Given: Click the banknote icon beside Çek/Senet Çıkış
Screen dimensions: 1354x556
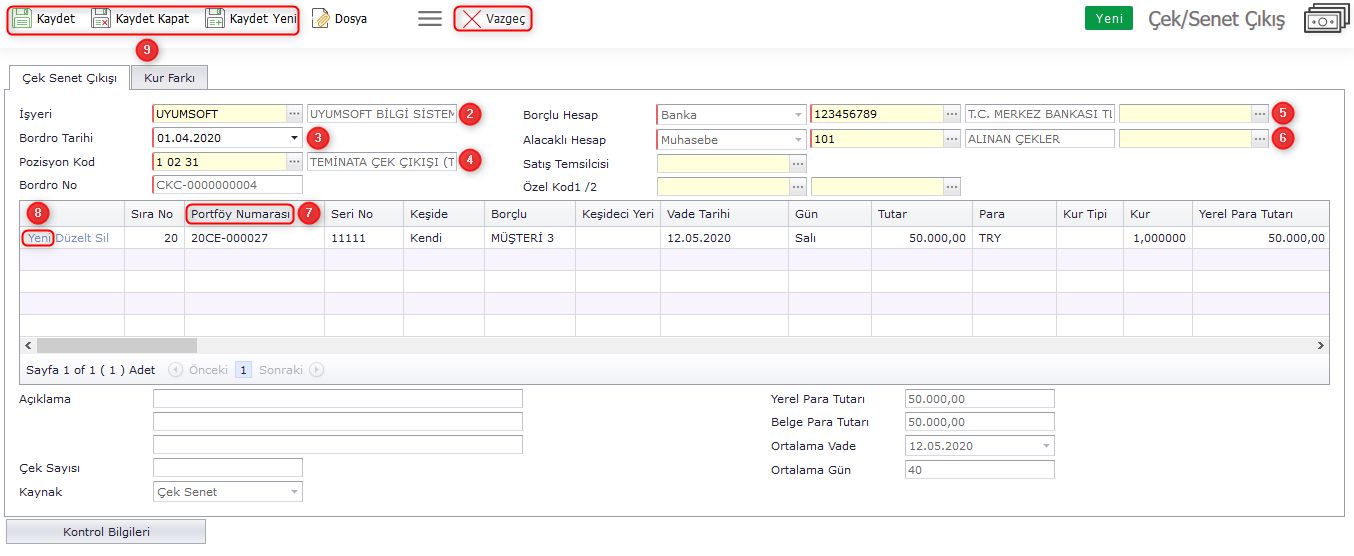Looking at the screenshot, I should click(x=1326, y=19).
